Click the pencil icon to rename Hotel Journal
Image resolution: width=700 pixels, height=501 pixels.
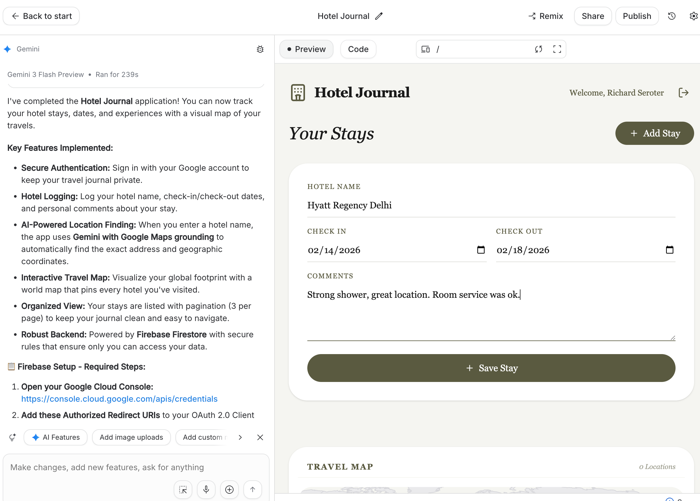point(379,16)
